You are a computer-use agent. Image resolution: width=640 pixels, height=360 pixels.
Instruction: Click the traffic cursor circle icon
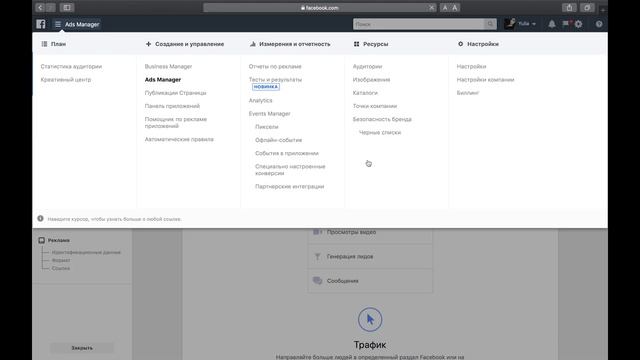point(370,320)
